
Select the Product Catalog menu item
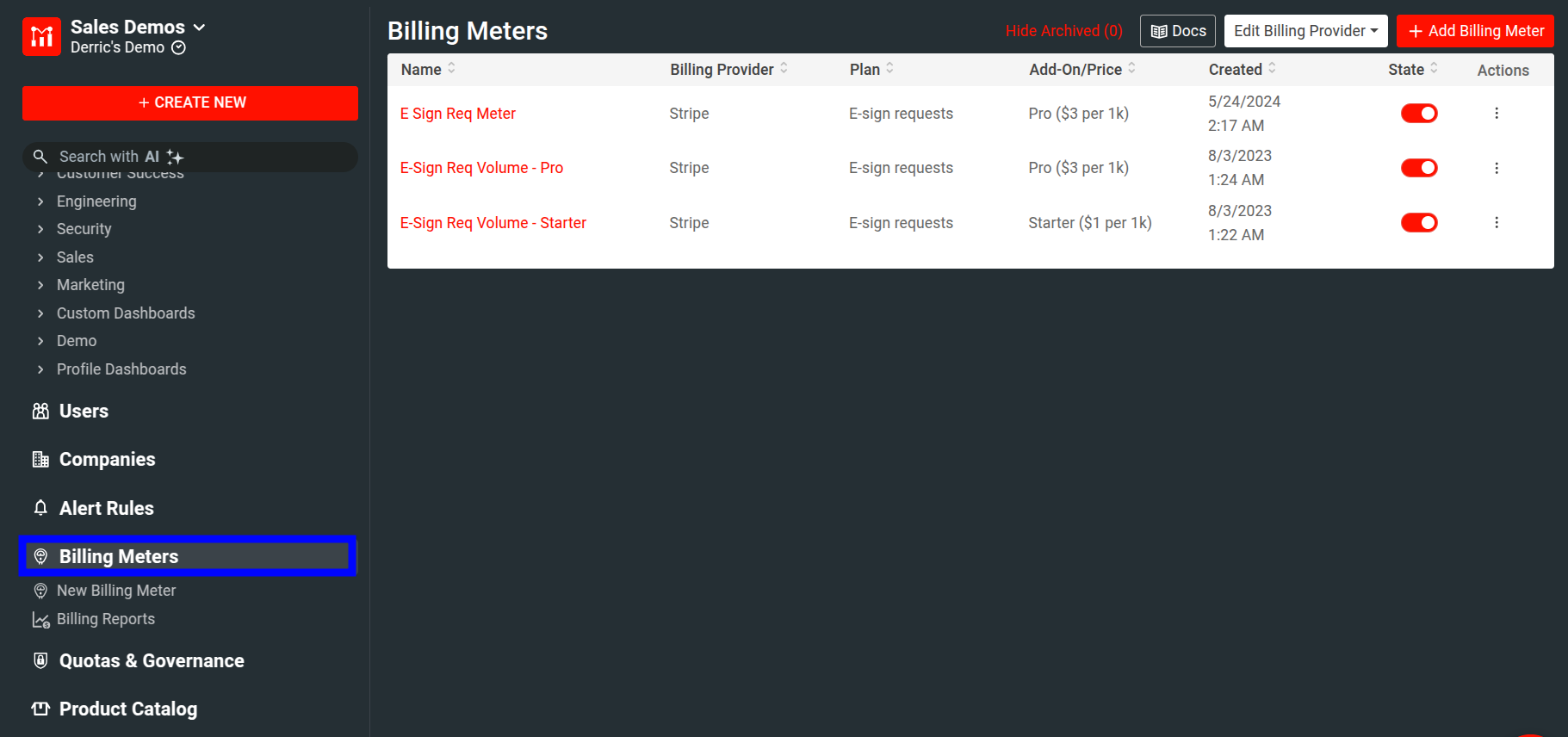(127, 709)
